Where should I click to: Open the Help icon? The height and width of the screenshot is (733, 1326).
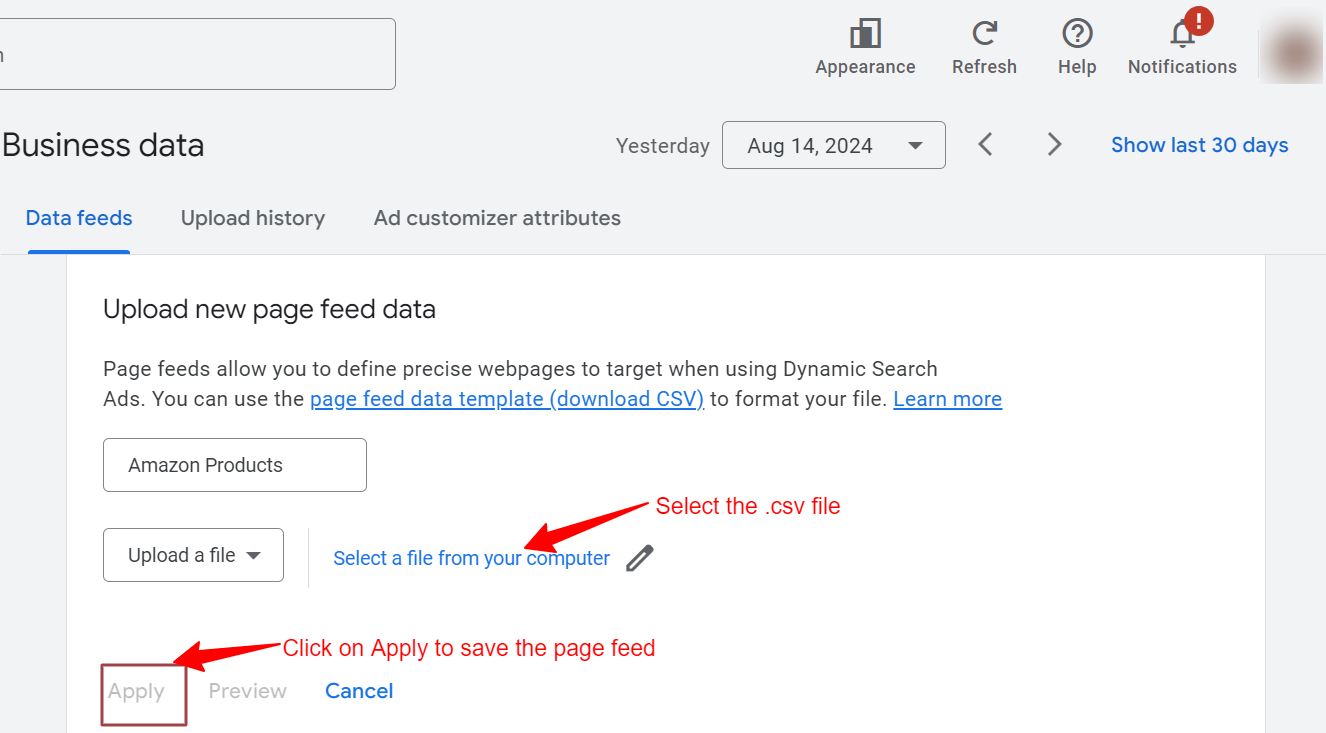pyautogui.click(x=1077, y=33)
